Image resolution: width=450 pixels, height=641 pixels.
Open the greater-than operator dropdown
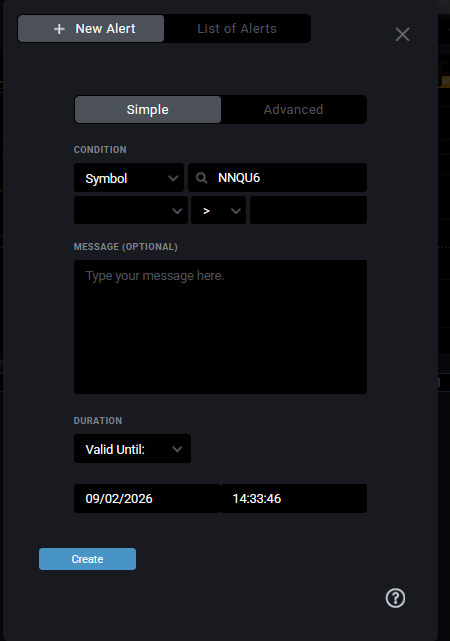[x=218, y=210]
